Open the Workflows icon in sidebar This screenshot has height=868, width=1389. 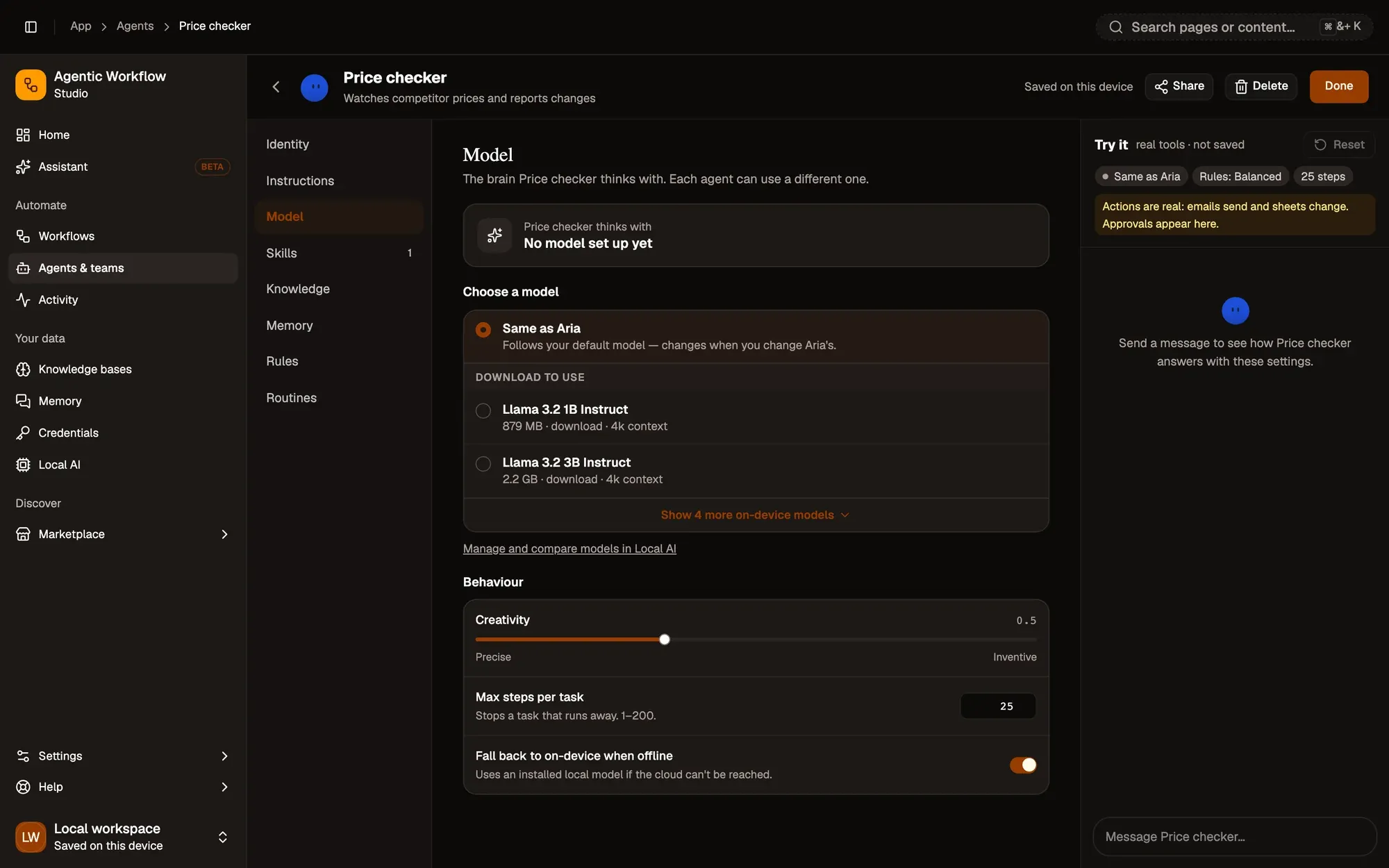tap(23, 236)
